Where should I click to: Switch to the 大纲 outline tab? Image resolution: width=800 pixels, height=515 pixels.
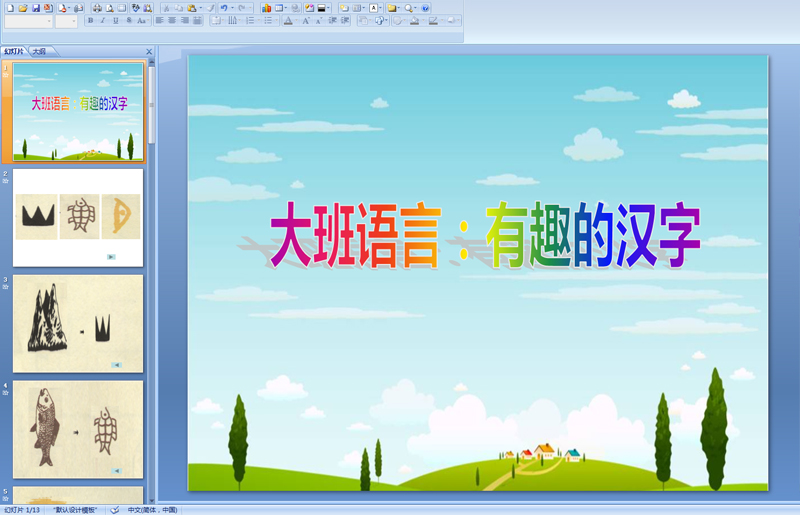click(x=39, y=52)
